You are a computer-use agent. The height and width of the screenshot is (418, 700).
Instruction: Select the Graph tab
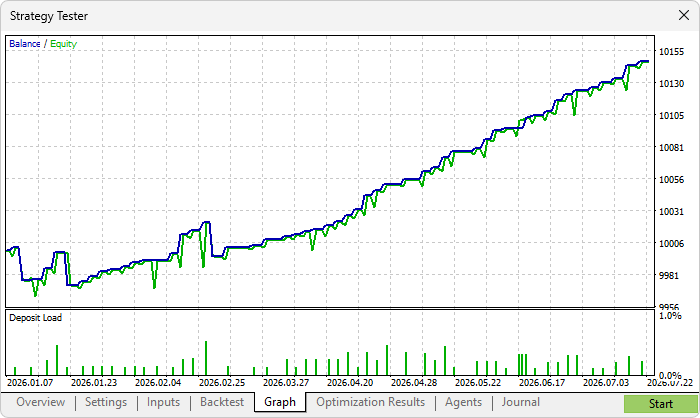pos(280,402)
